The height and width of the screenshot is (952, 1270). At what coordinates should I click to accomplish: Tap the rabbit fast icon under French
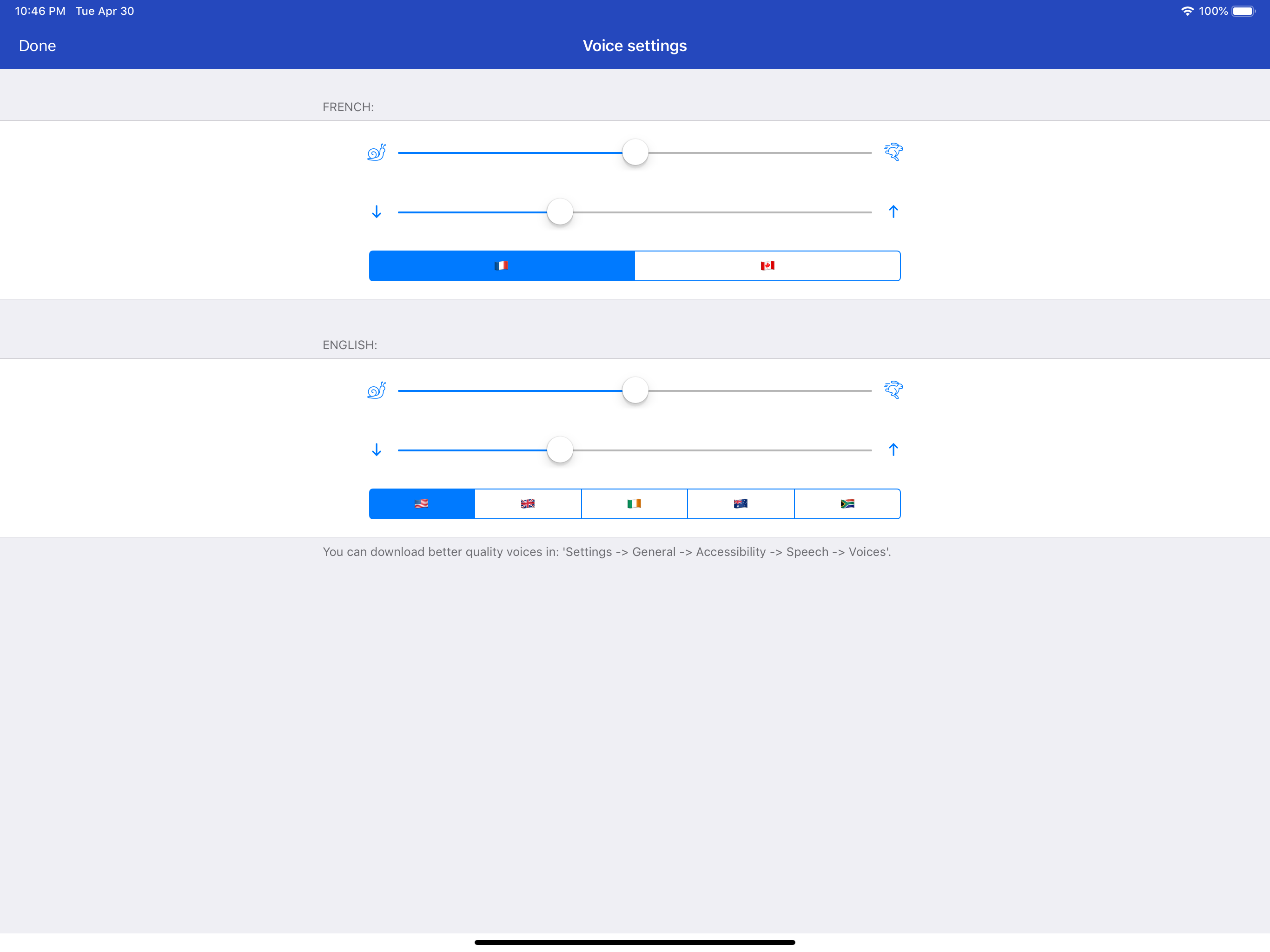[893, 152]
